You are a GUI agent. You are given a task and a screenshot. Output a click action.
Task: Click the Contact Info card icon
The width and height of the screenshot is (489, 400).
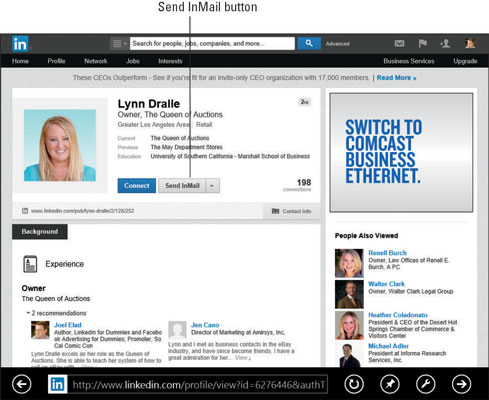(x=275, y=211)
